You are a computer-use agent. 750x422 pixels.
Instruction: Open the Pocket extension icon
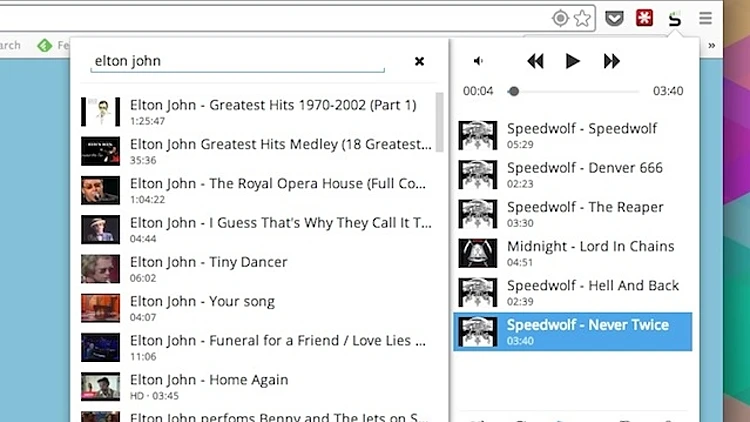[616, 18]
